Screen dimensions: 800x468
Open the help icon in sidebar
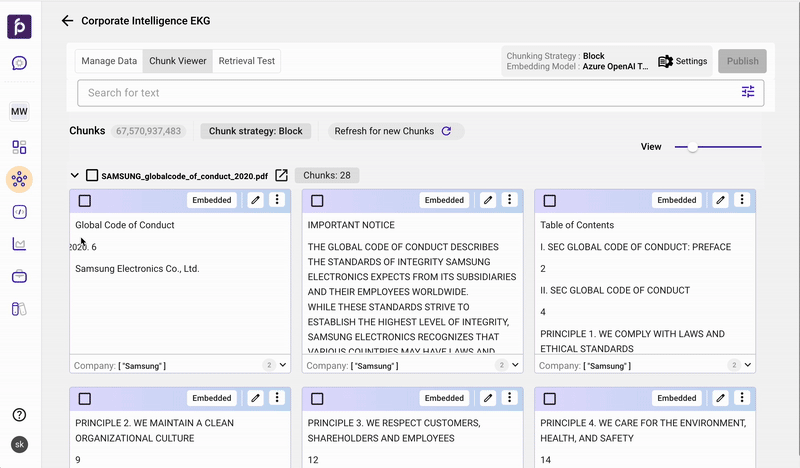19,415
